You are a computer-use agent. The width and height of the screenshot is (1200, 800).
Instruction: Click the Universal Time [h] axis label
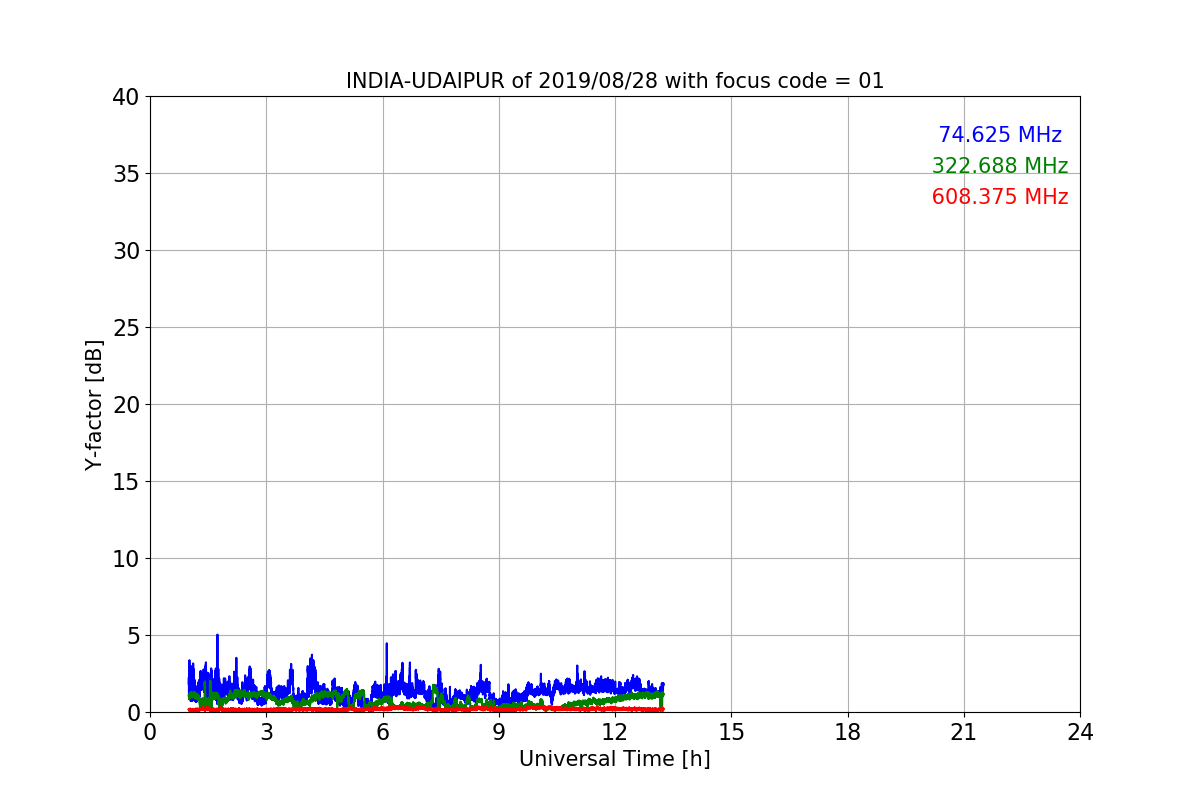(615, 759)
